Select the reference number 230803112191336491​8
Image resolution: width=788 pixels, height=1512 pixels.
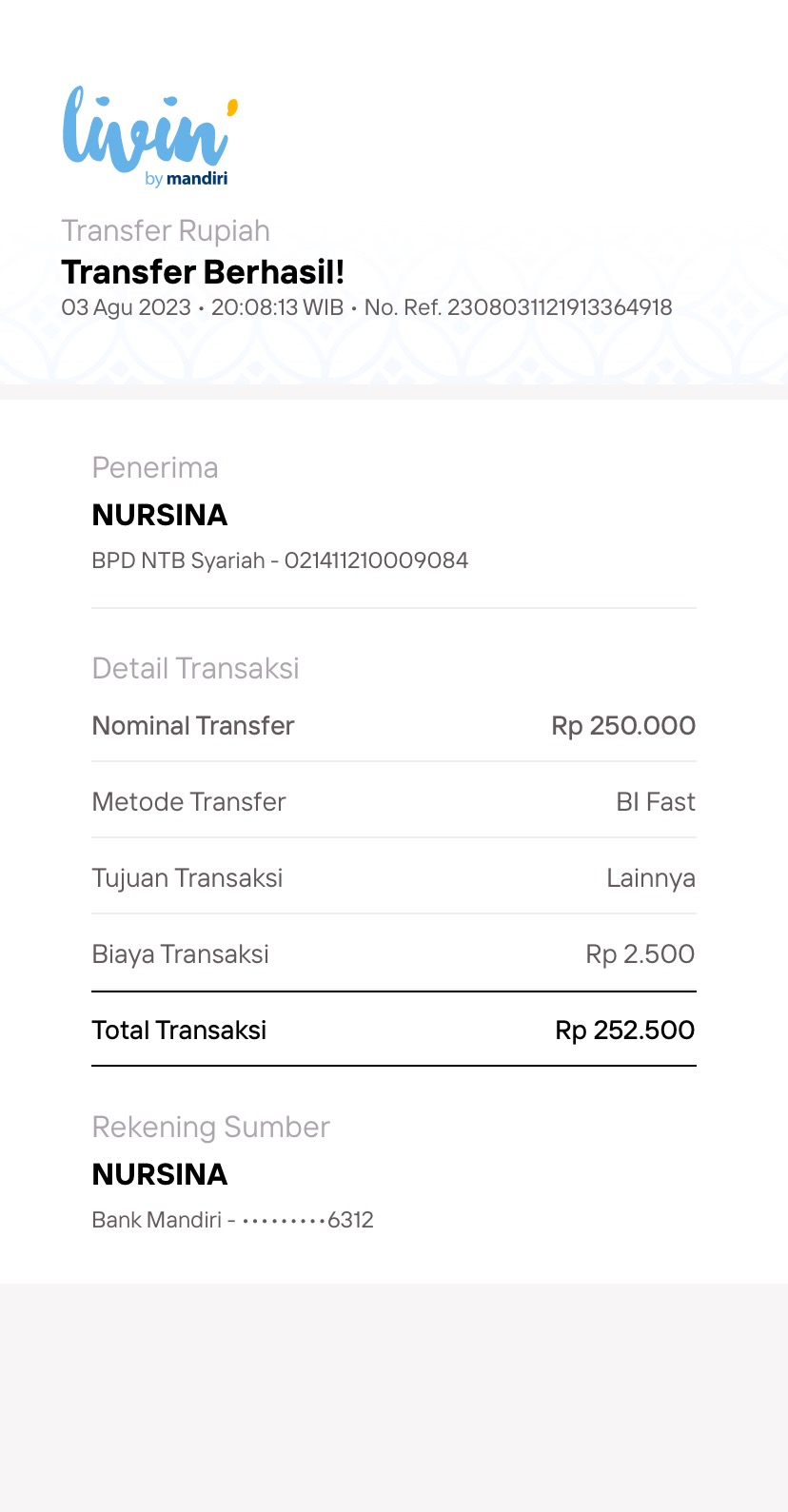(560, 307)
